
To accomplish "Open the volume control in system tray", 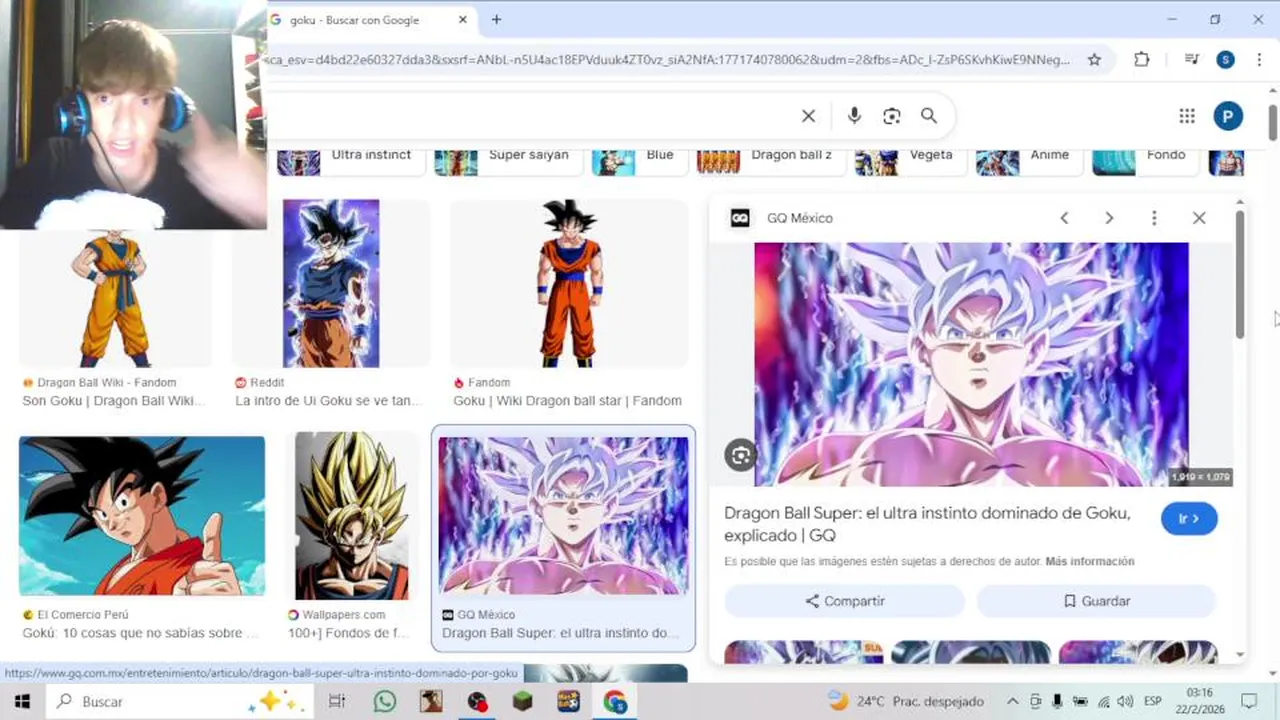I will [1125, 702].
